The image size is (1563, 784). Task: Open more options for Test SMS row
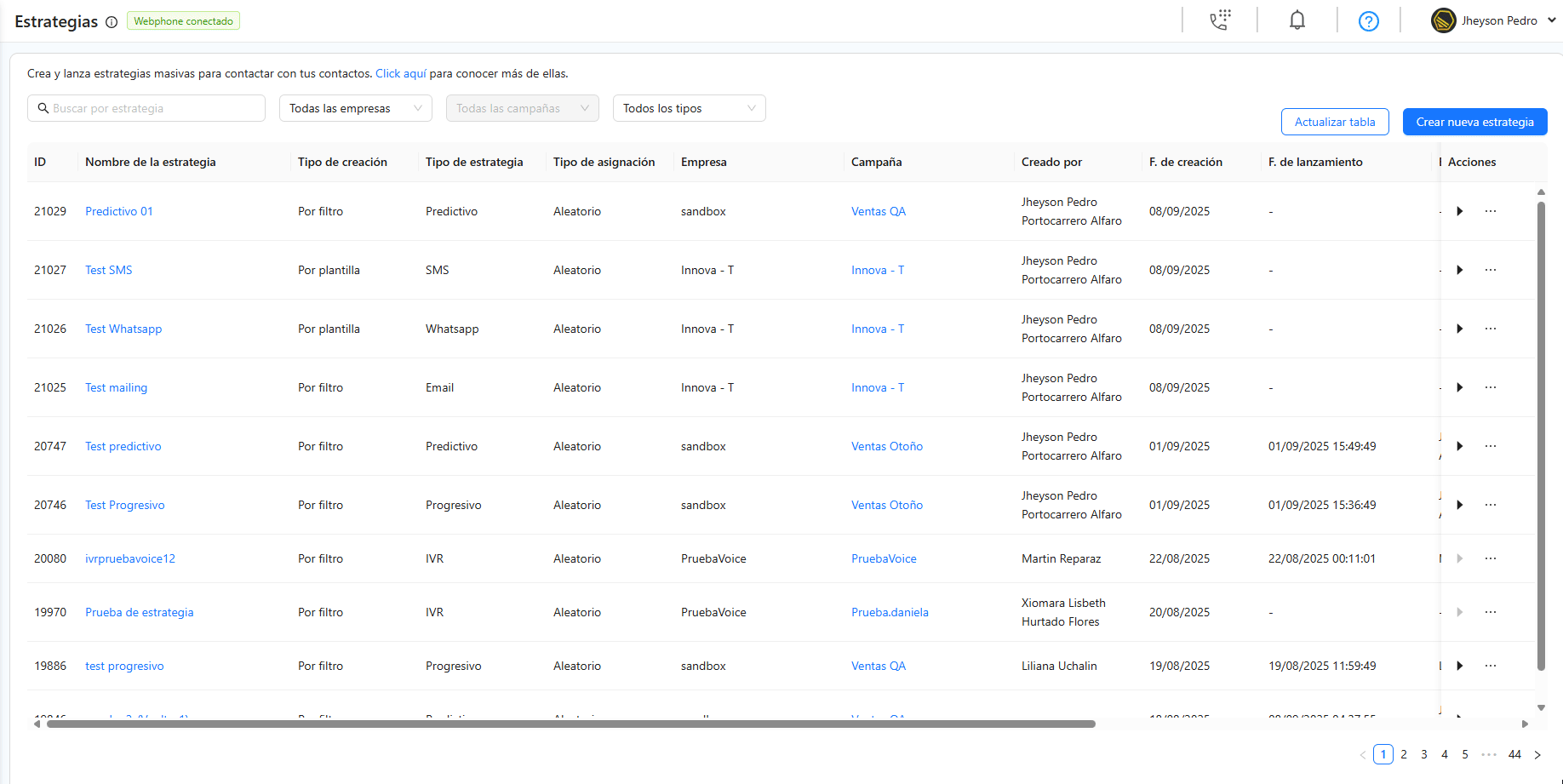coord(1490,270)
